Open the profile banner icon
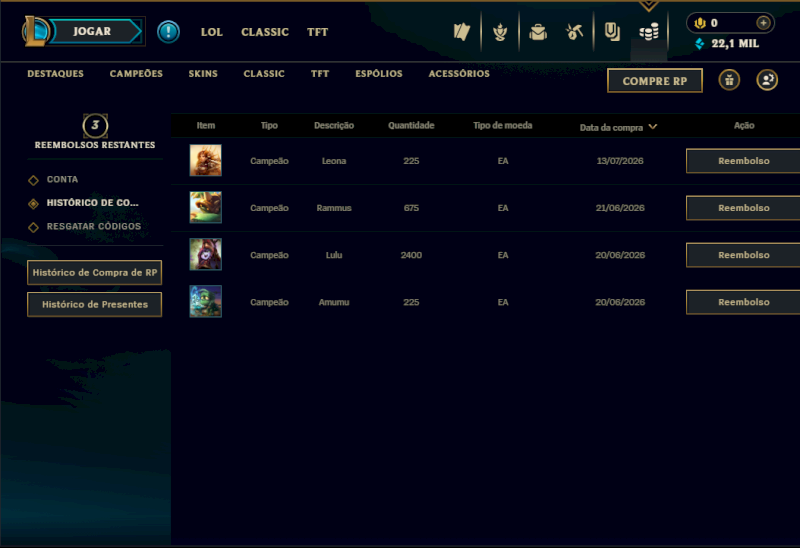 coord(612,32)
